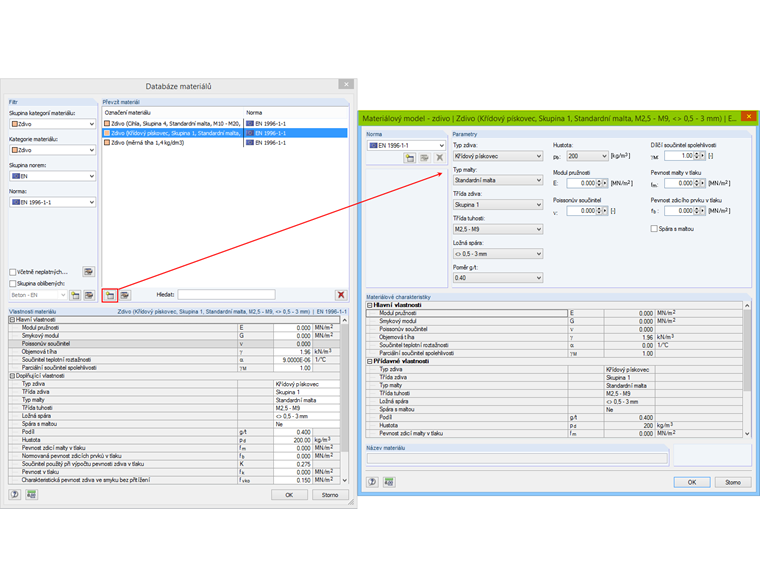Screen dimensions: 760x588
Task: Enable the Skupina oblíbených checkbox
Action: pos(13,284)
